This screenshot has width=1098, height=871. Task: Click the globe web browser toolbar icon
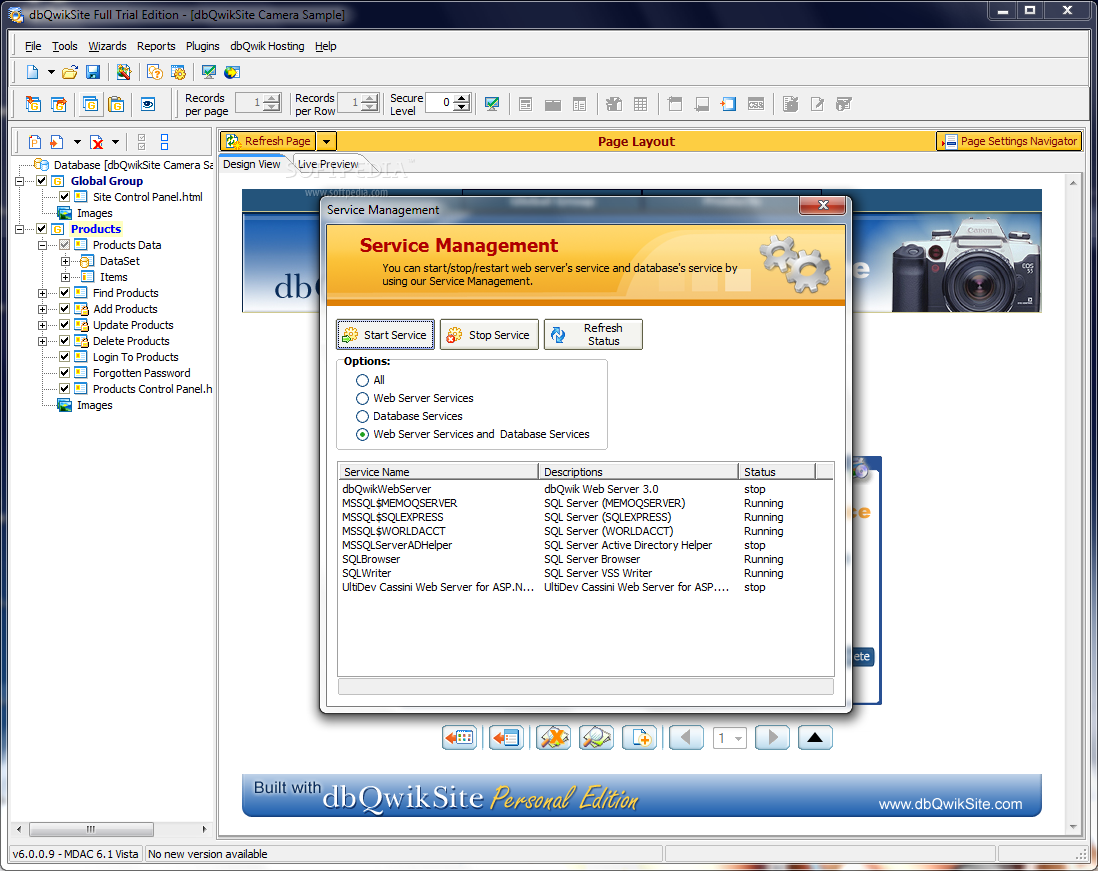[x=232, y=72]
